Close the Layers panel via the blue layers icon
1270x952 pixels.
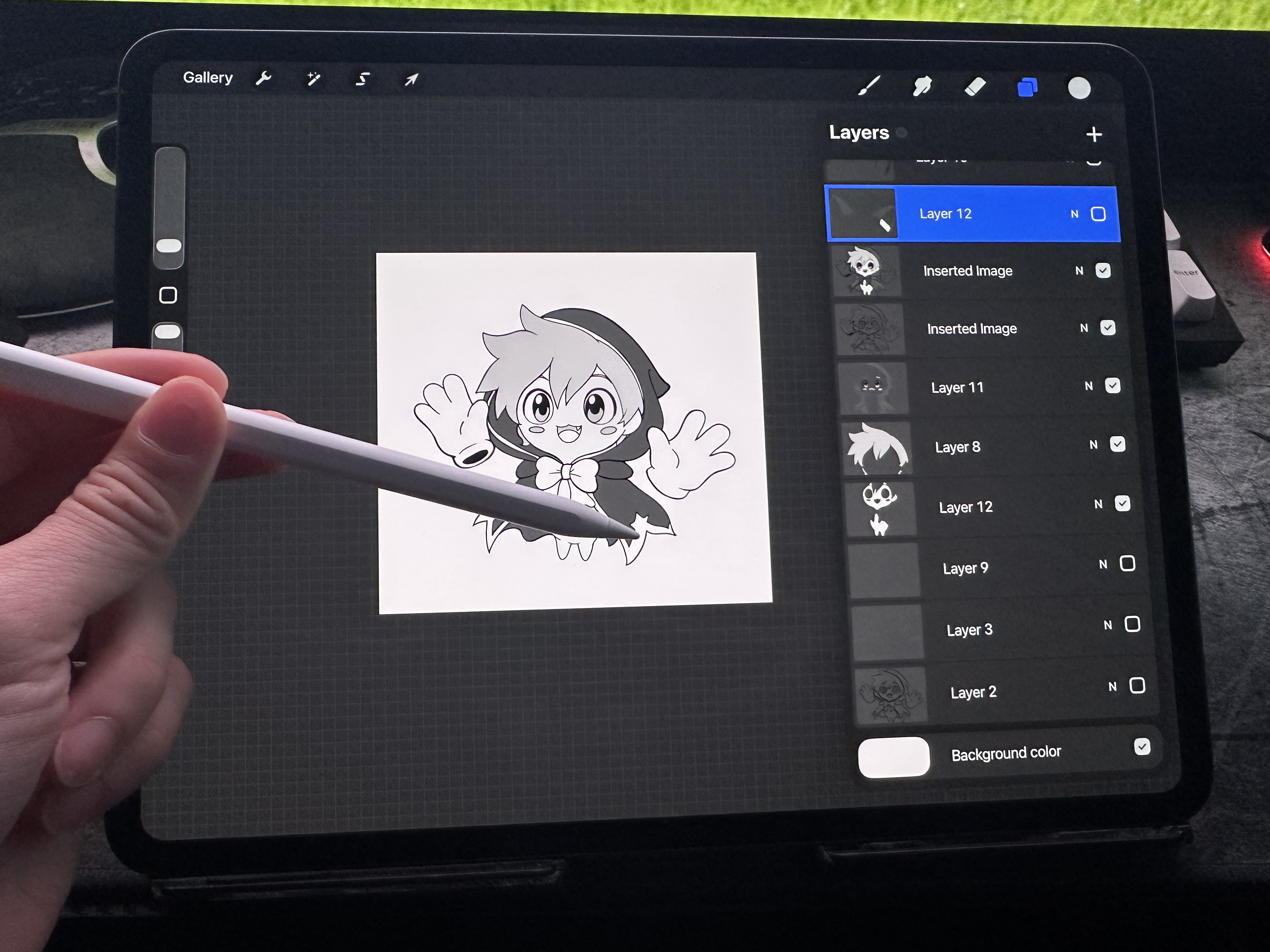click(x=1027, y=88)
